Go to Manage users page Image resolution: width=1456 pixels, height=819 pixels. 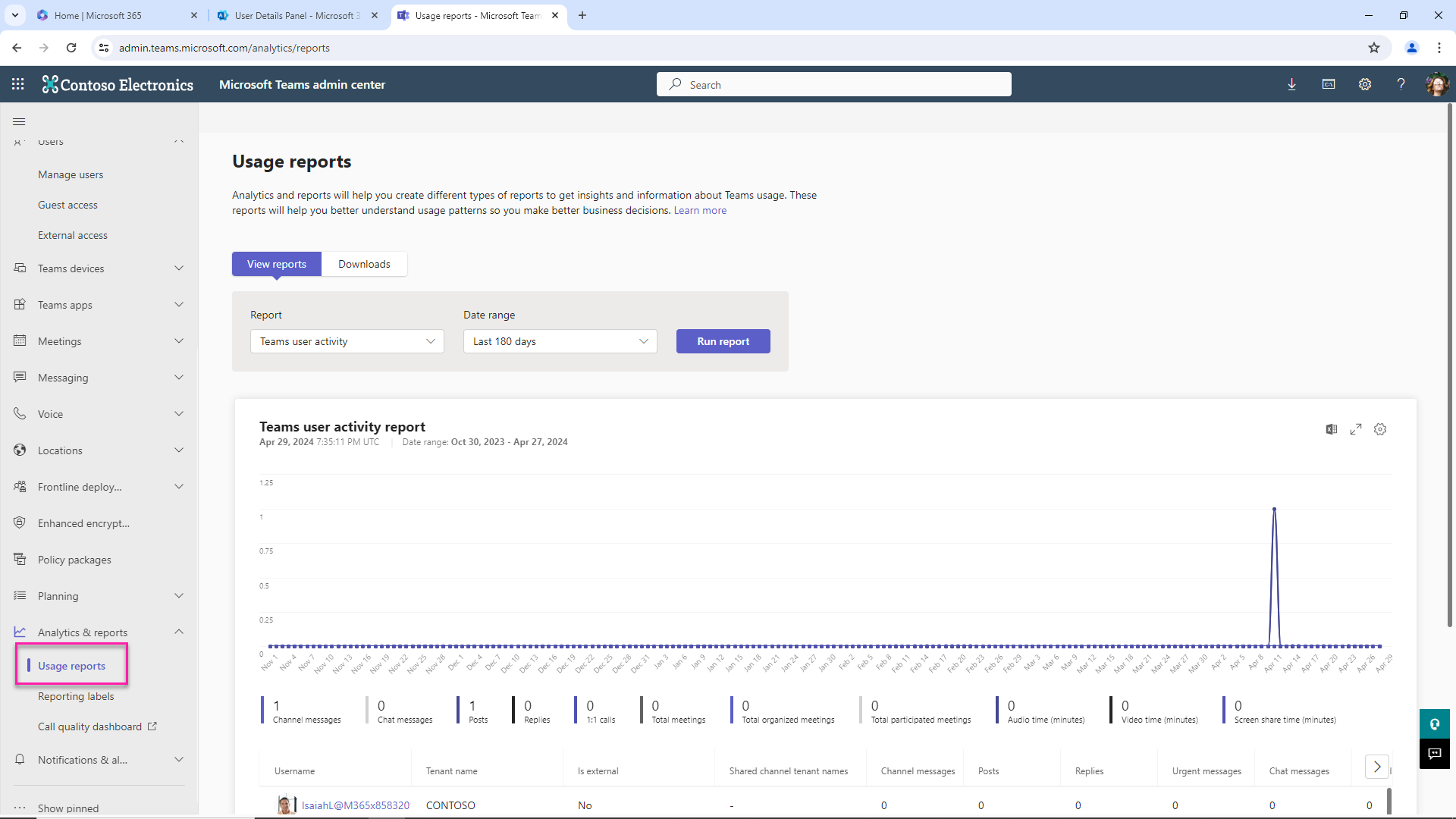tap(71, 174)
